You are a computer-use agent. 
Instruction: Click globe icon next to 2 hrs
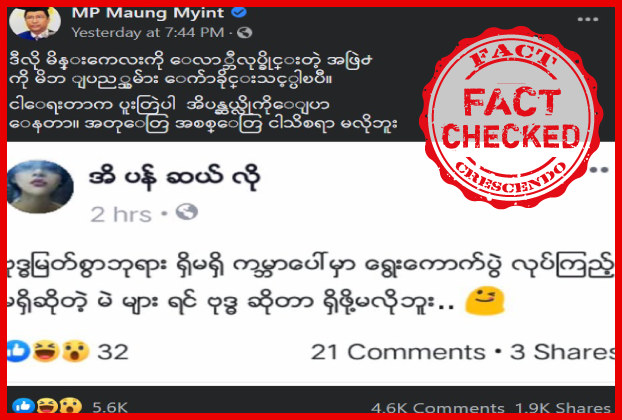pos(187,212)
